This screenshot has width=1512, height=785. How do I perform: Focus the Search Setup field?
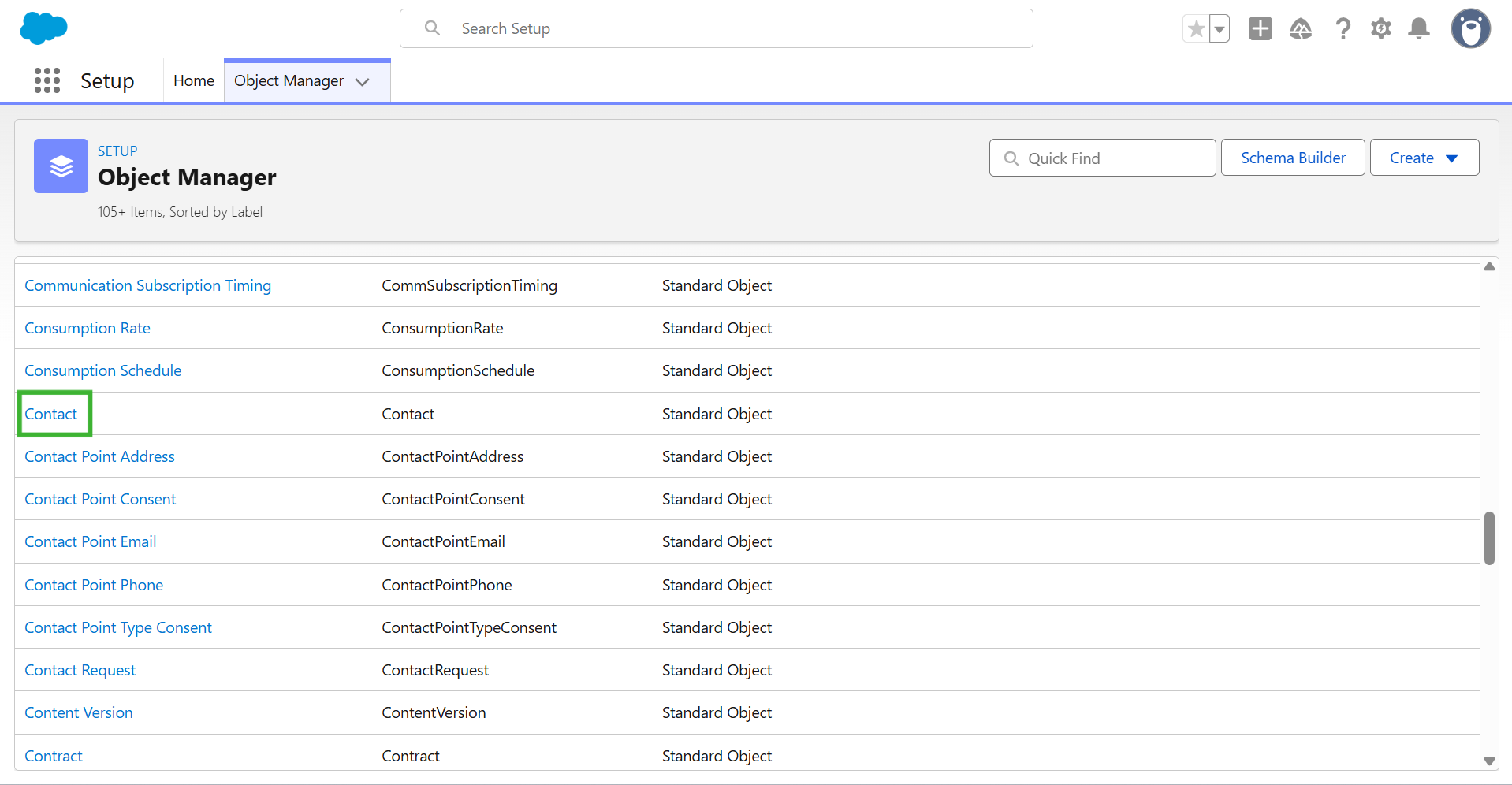[x=717, y=28]
